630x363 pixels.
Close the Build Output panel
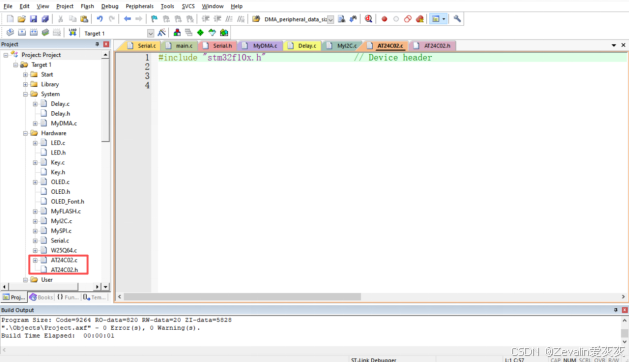pos(624,310)
